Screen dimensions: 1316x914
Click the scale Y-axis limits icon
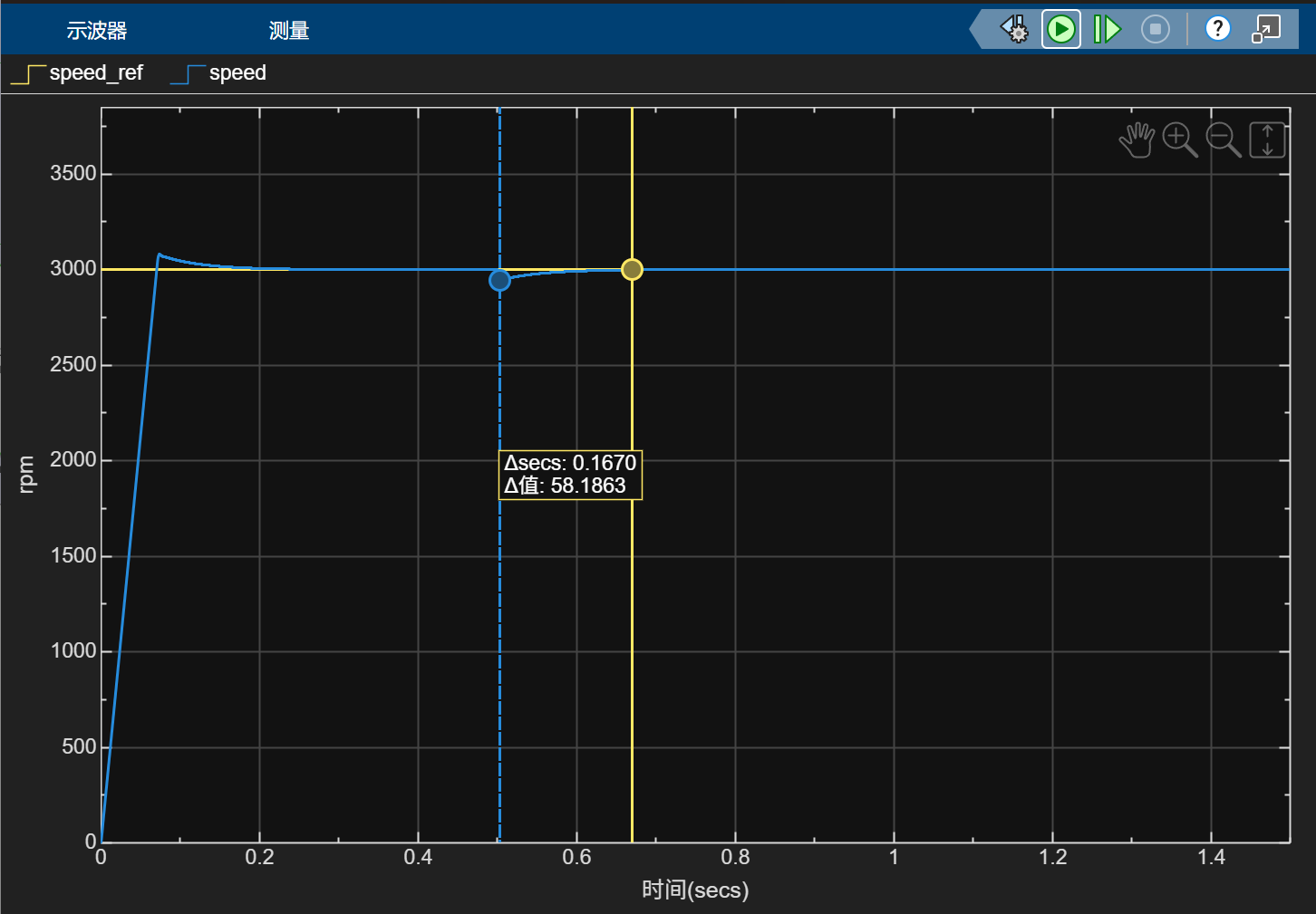(1267, 140)
